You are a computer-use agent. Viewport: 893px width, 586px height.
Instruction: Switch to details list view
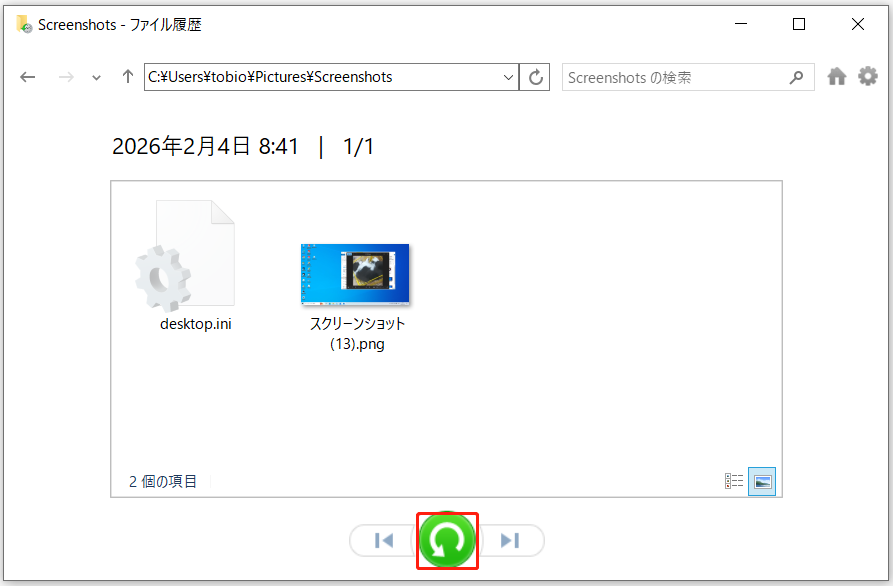coord(734,481)
